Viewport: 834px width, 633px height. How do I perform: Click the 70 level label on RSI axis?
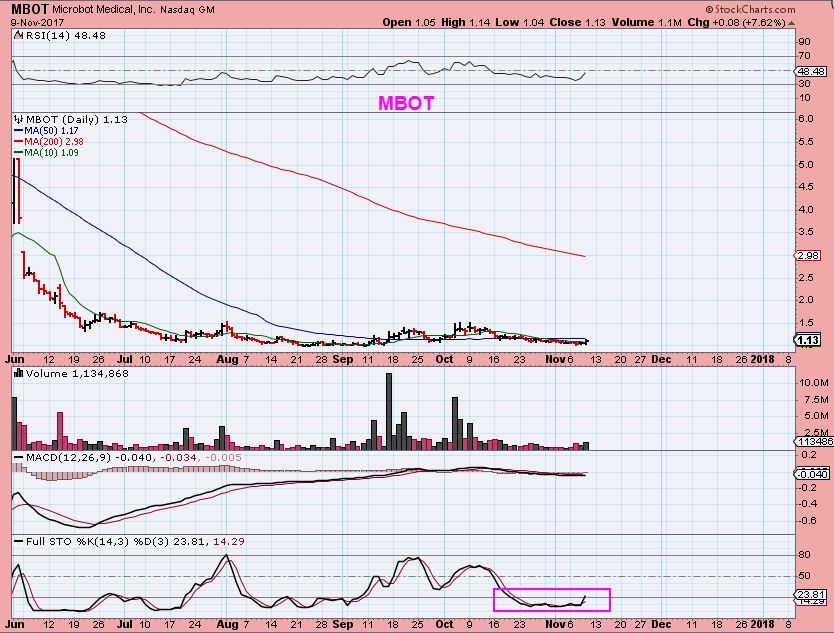click(804, 56)
